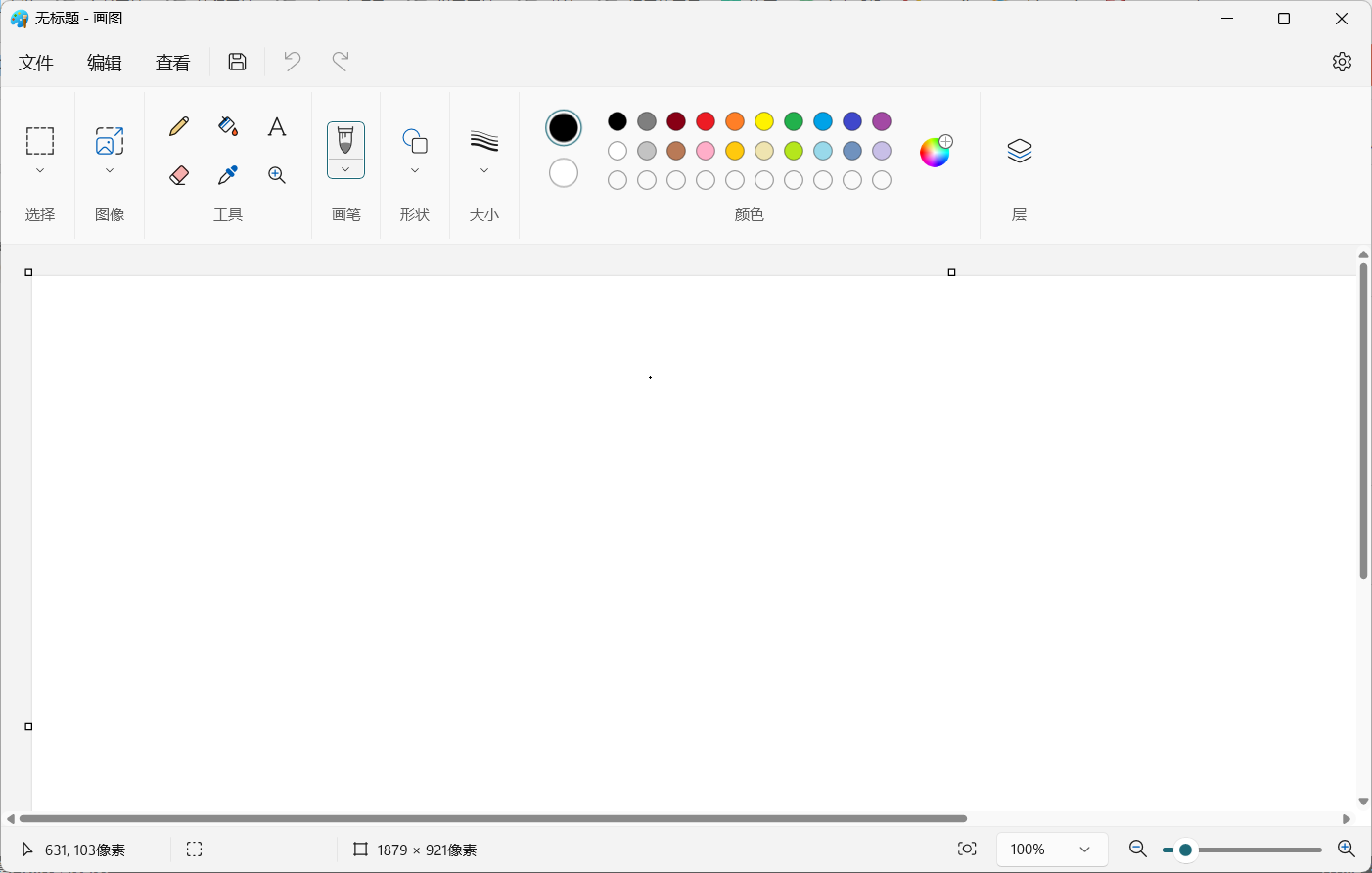Open Edit colors rainbow wheel
Image resolution: width=1372 pixels, height=873 pixels.
pyautogui.click(x=936, y=151)
